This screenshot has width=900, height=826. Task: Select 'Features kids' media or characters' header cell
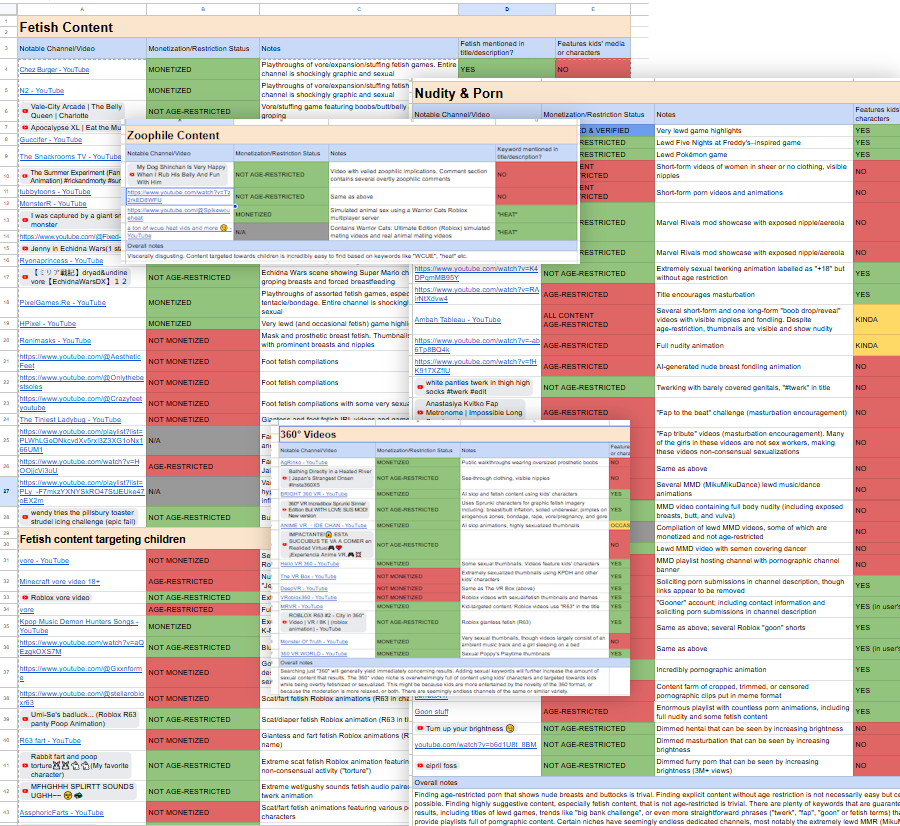click(x=593, y=48)
